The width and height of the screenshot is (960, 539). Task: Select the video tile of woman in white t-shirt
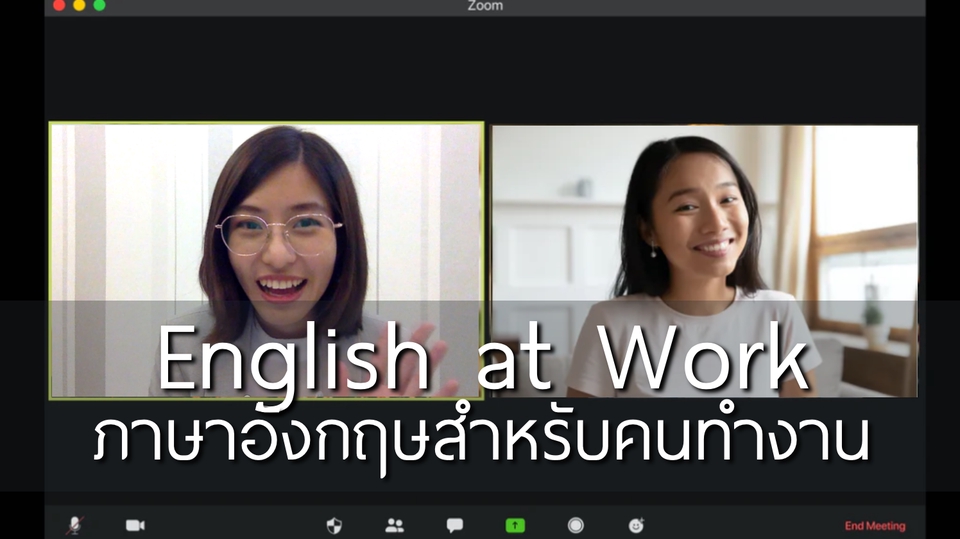point(704,262)
